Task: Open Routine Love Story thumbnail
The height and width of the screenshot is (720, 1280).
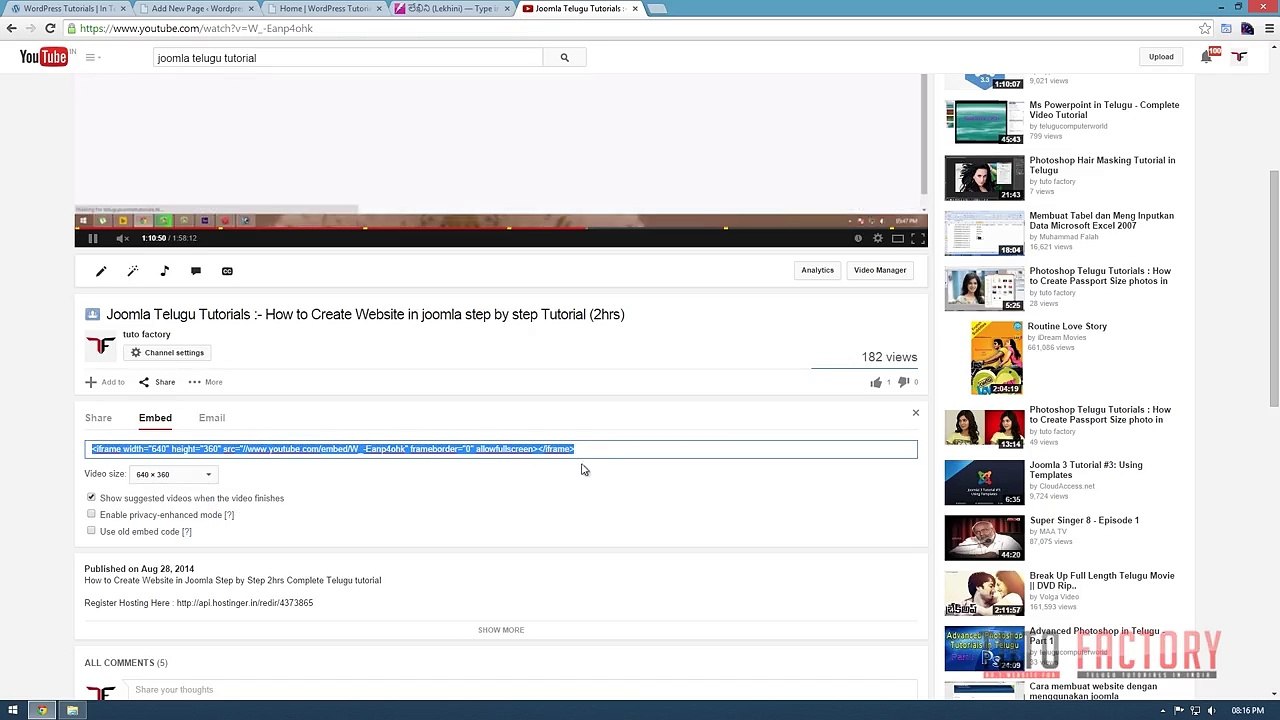Action: pos(996,358)
